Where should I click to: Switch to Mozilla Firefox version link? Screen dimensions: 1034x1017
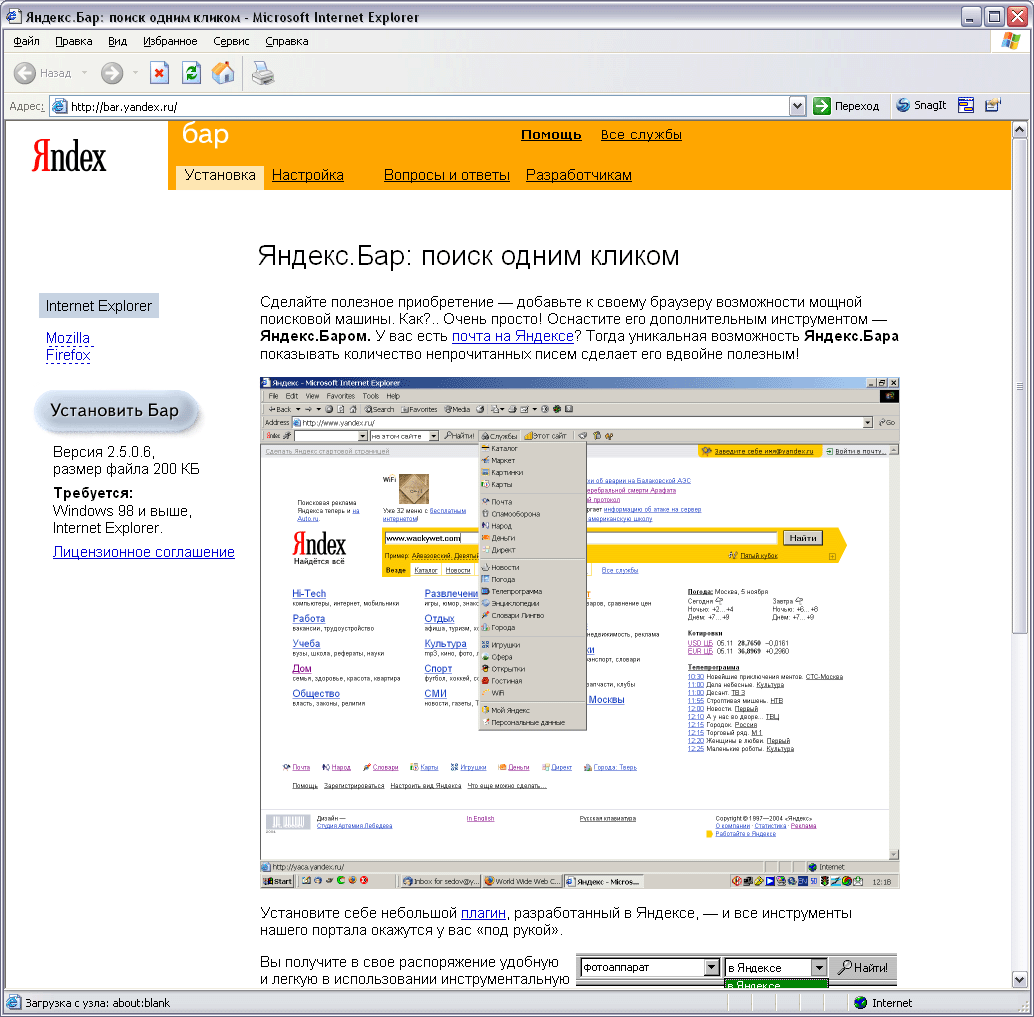coord(69,346)
